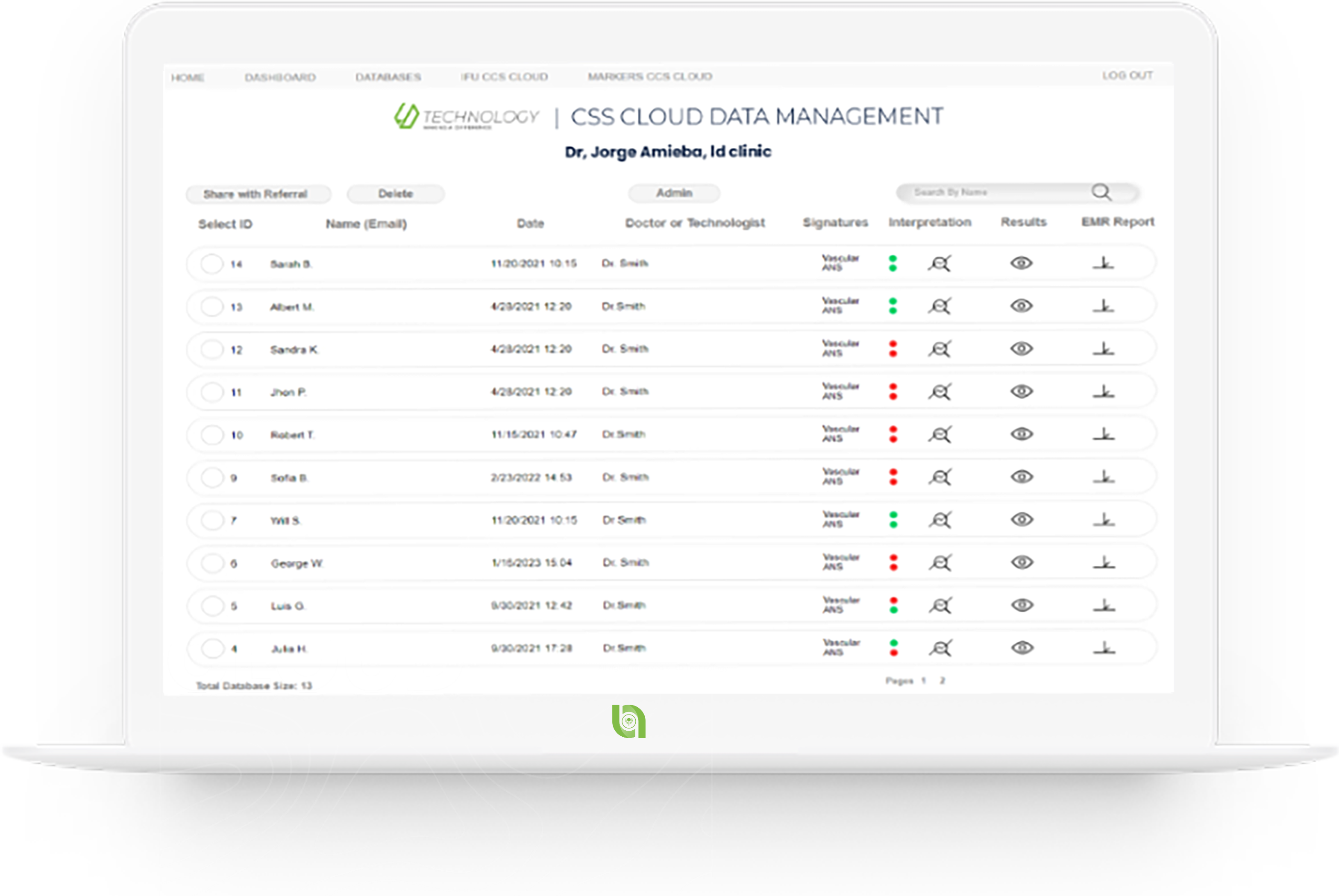Click date 1/16/2023 15:04 cell
Screen dimensions: 1339x896
[x=531, y=563]
